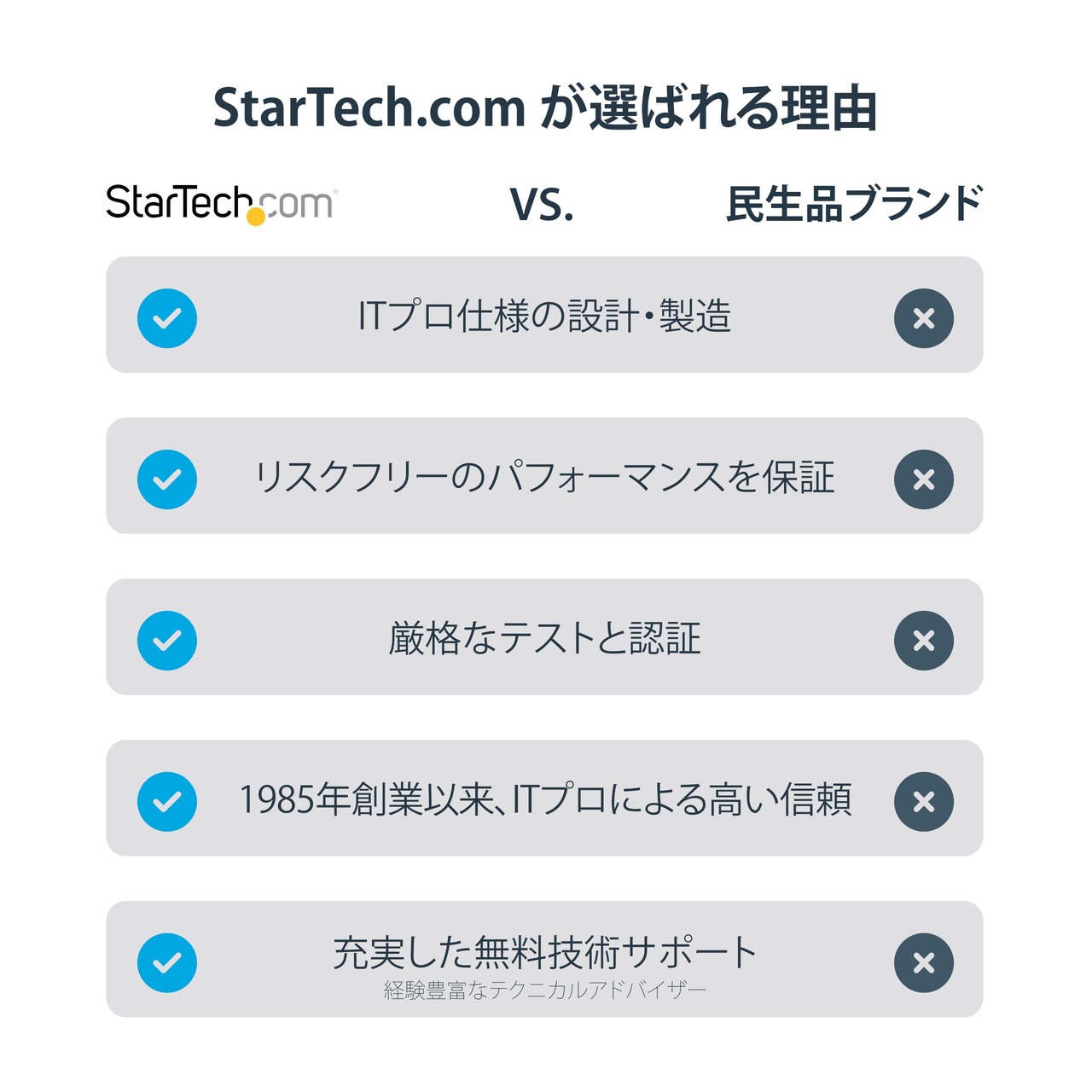Click the blue checkmark beside 厳格なテストと認証

click(x=167, y=641)
